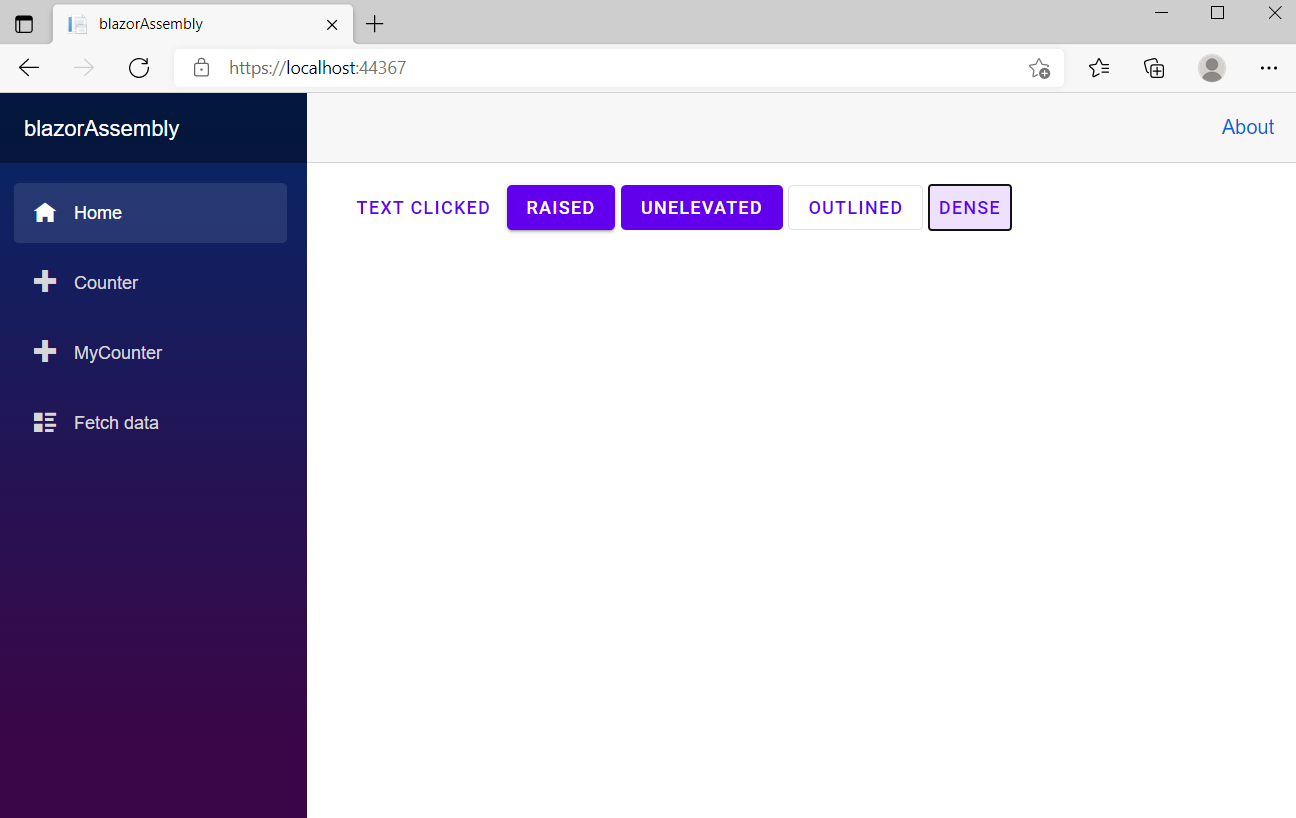Viewport: 1296px width, 818px height.
Task: Click the OUTLINED button
Action: tap(856, 208)
